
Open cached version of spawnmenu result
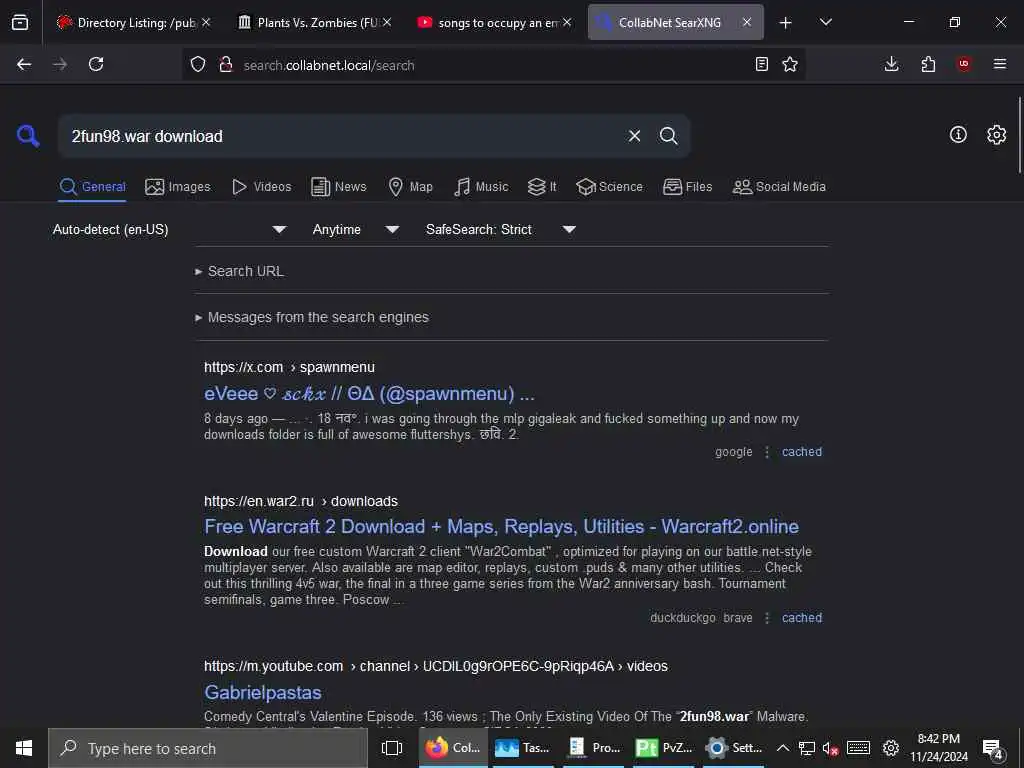click(x=802, y=452)
